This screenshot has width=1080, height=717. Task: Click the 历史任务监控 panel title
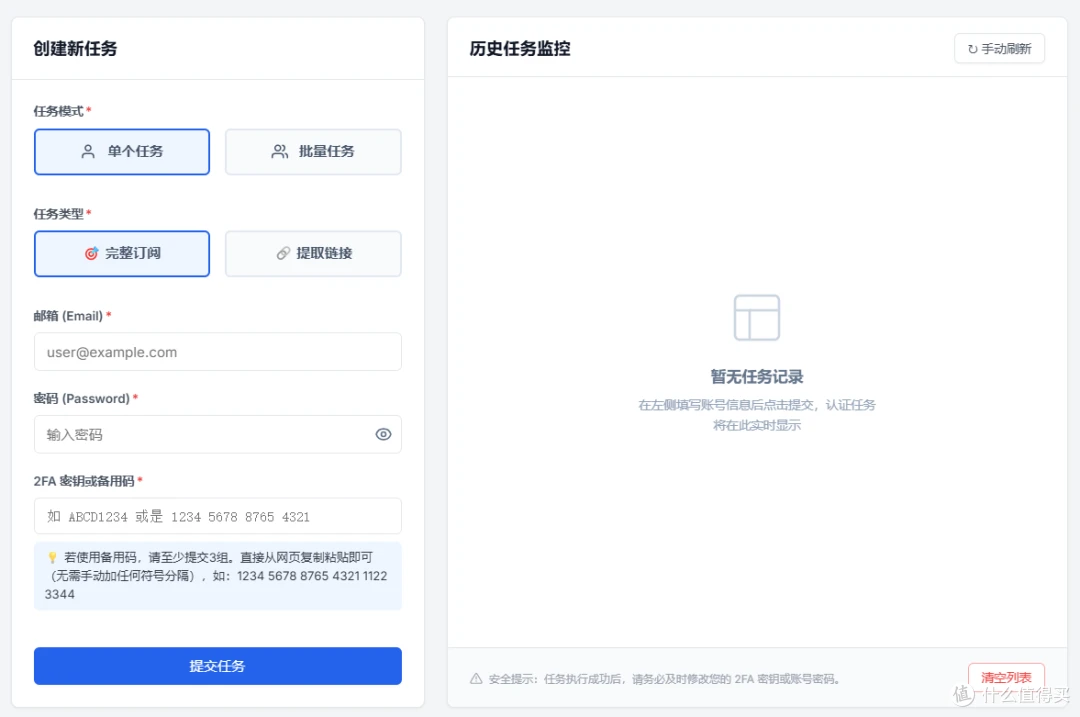(520, 49)
